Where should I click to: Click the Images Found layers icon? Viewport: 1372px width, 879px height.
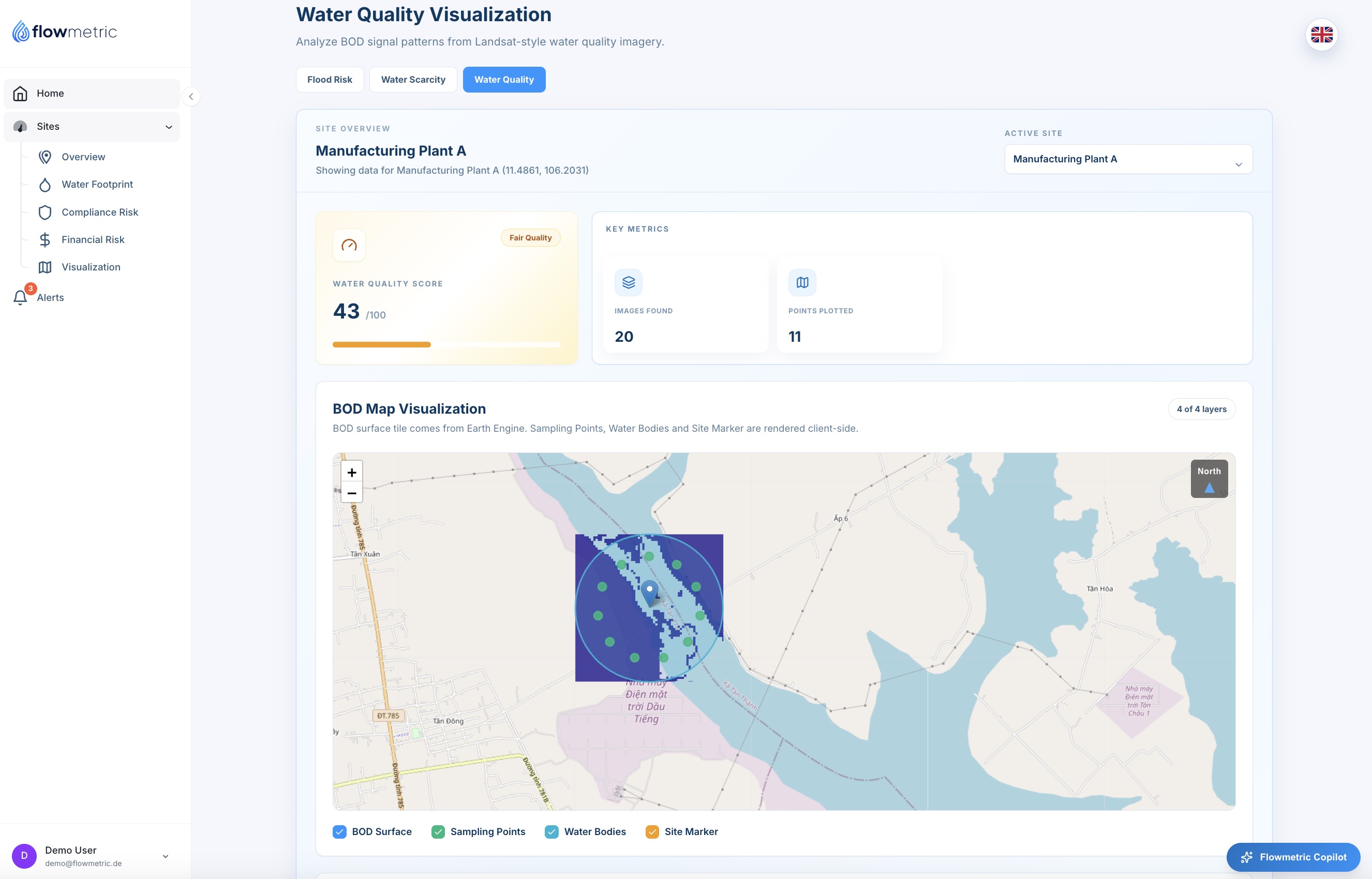[628, 282]
